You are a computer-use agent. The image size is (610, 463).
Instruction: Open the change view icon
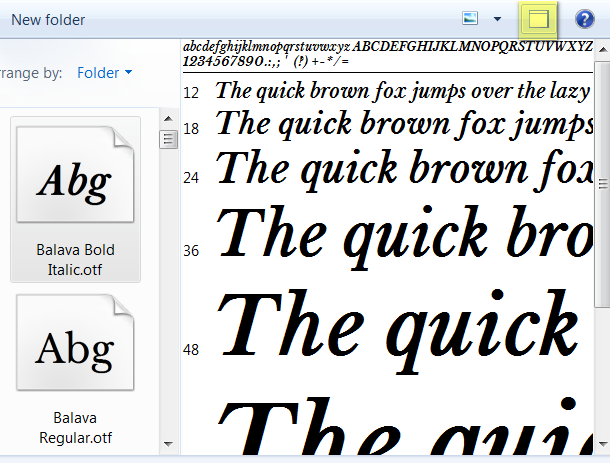pyautogui.click(x=470, y=18)
